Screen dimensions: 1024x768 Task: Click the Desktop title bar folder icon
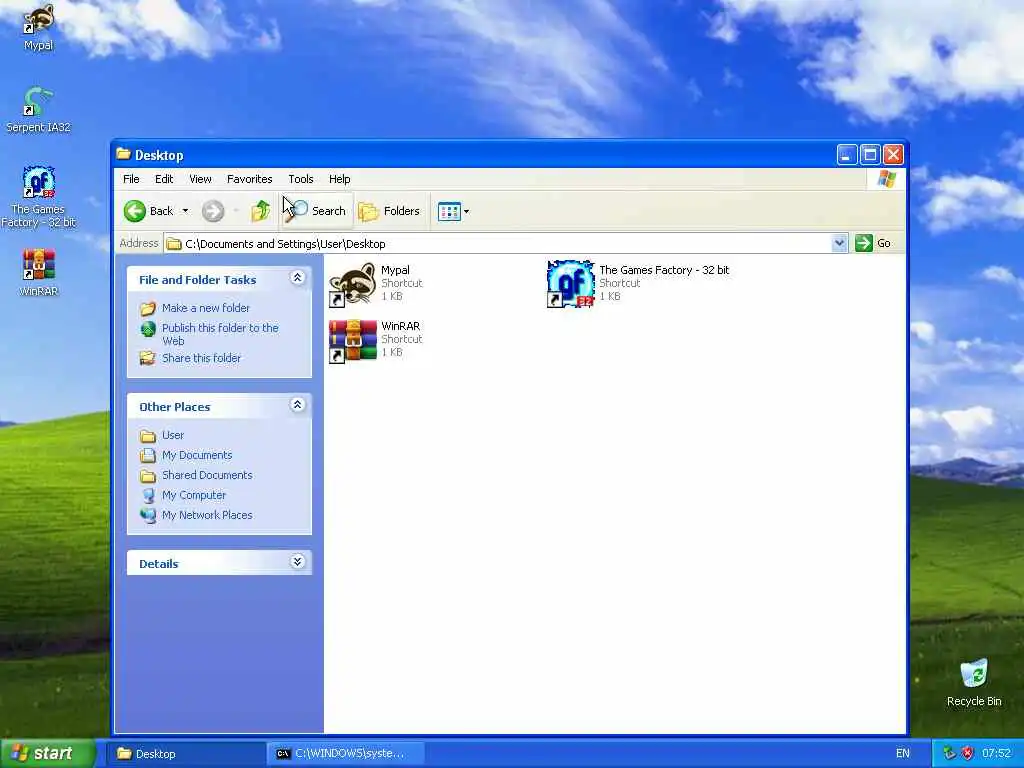coord(123,154)
